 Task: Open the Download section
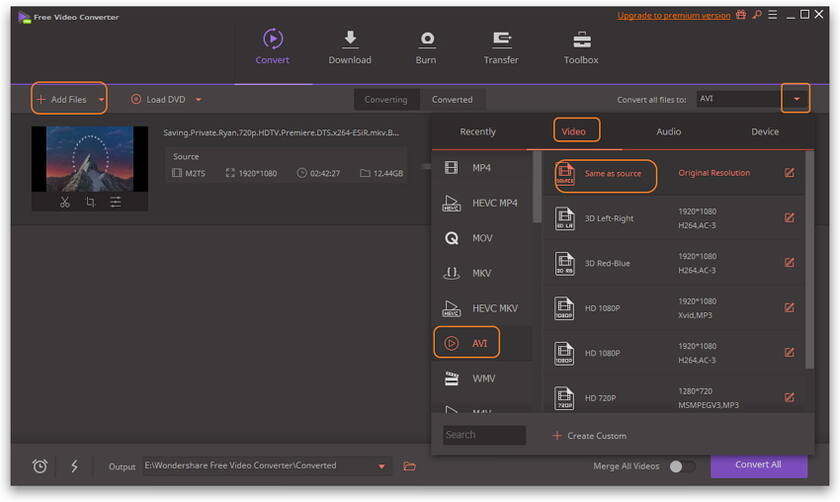[350, 47]
